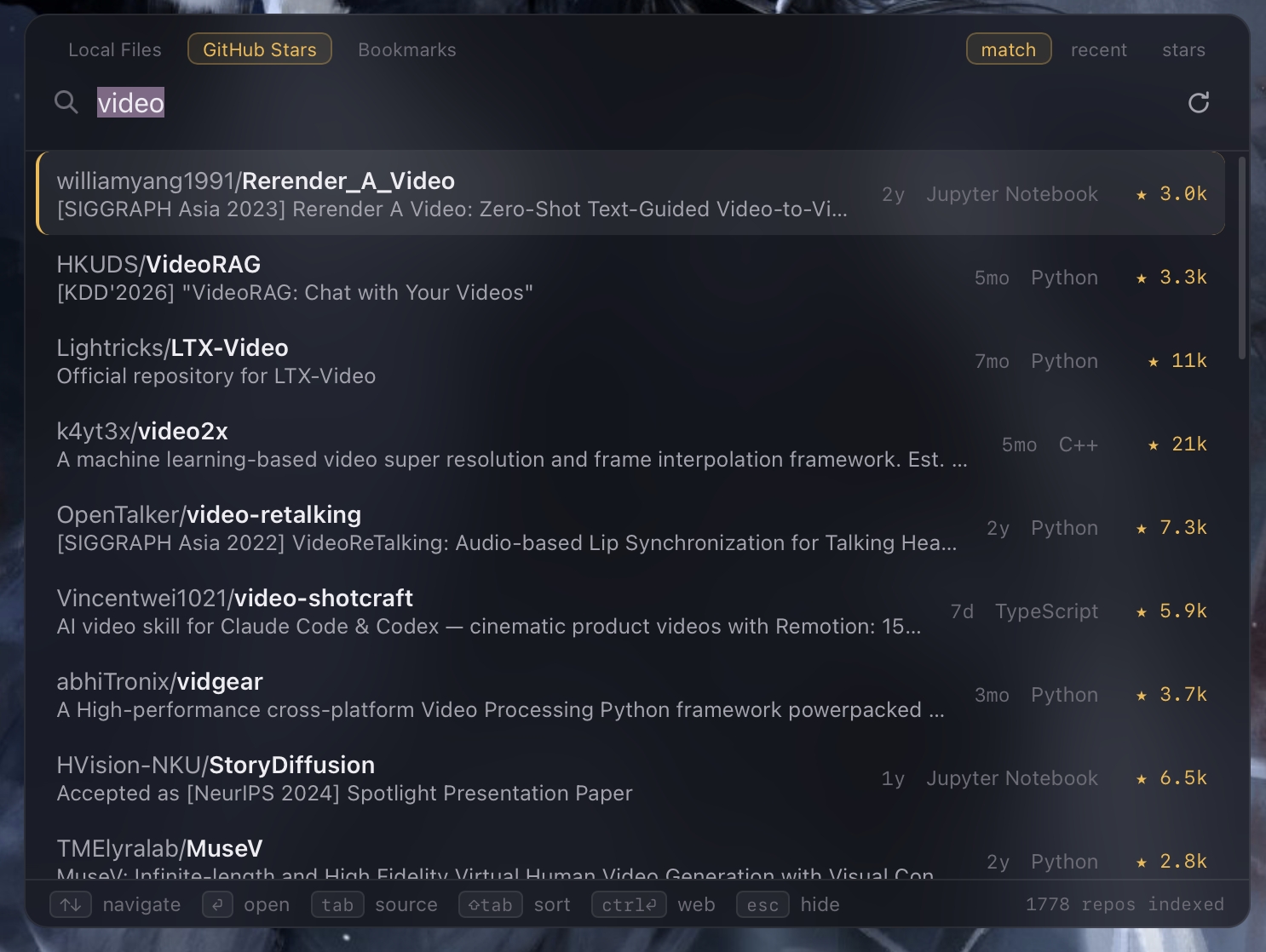This screenshot has width=1266, height=952.
Task: Click '3mo' age on vidgear row
Action: pos(992,695)
